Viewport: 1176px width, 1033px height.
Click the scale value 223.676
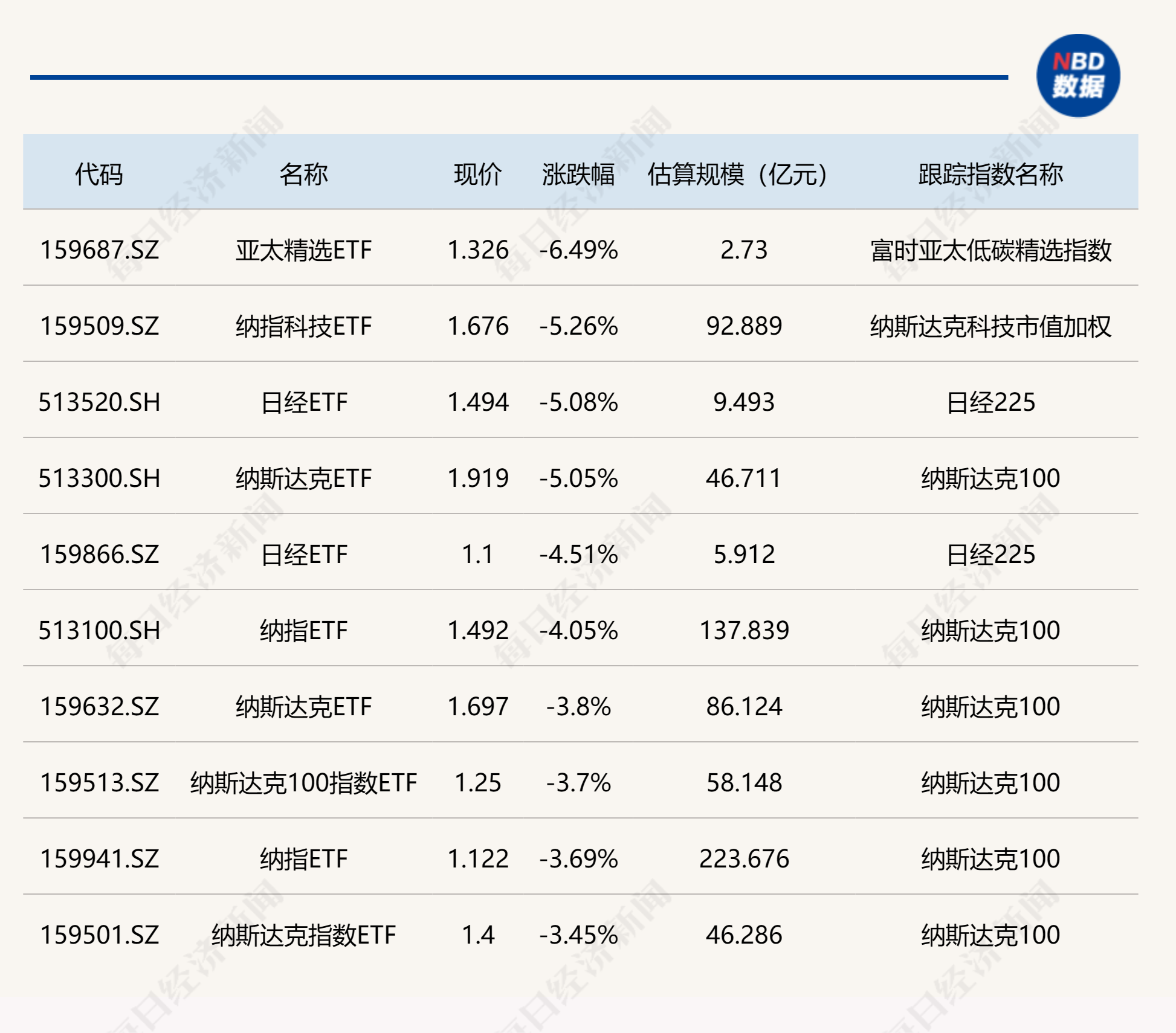(x=744, y=859)
